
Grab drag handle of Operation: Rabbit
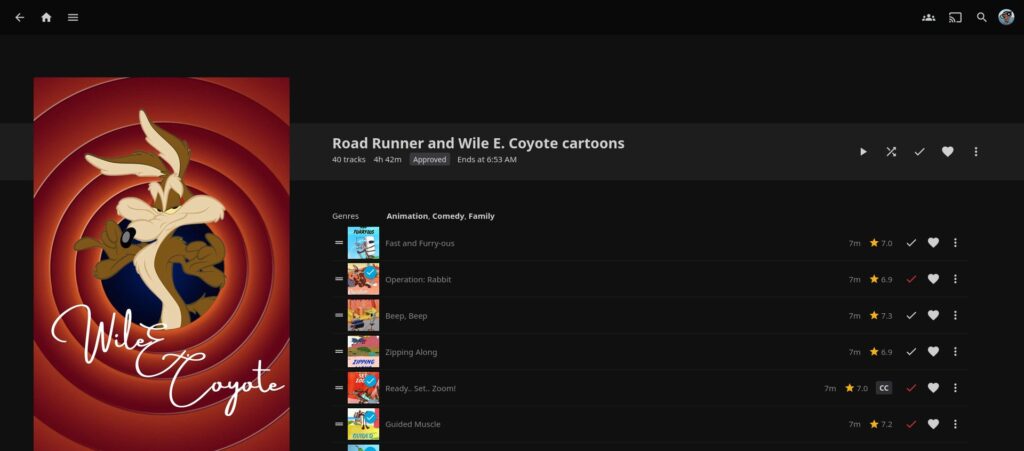click(x=339, y=279)
